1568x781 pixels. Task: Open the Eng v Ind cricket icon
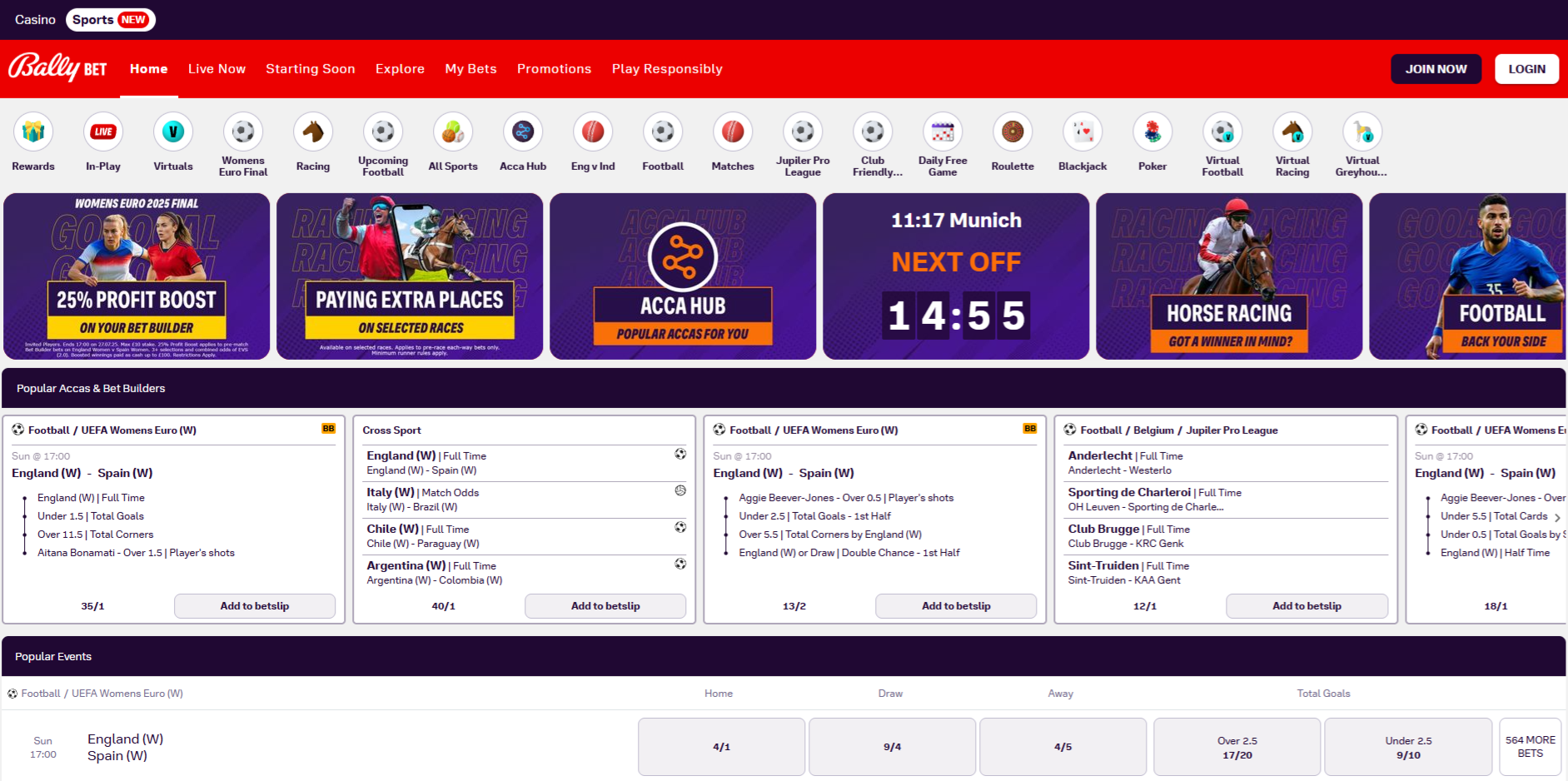593,132
